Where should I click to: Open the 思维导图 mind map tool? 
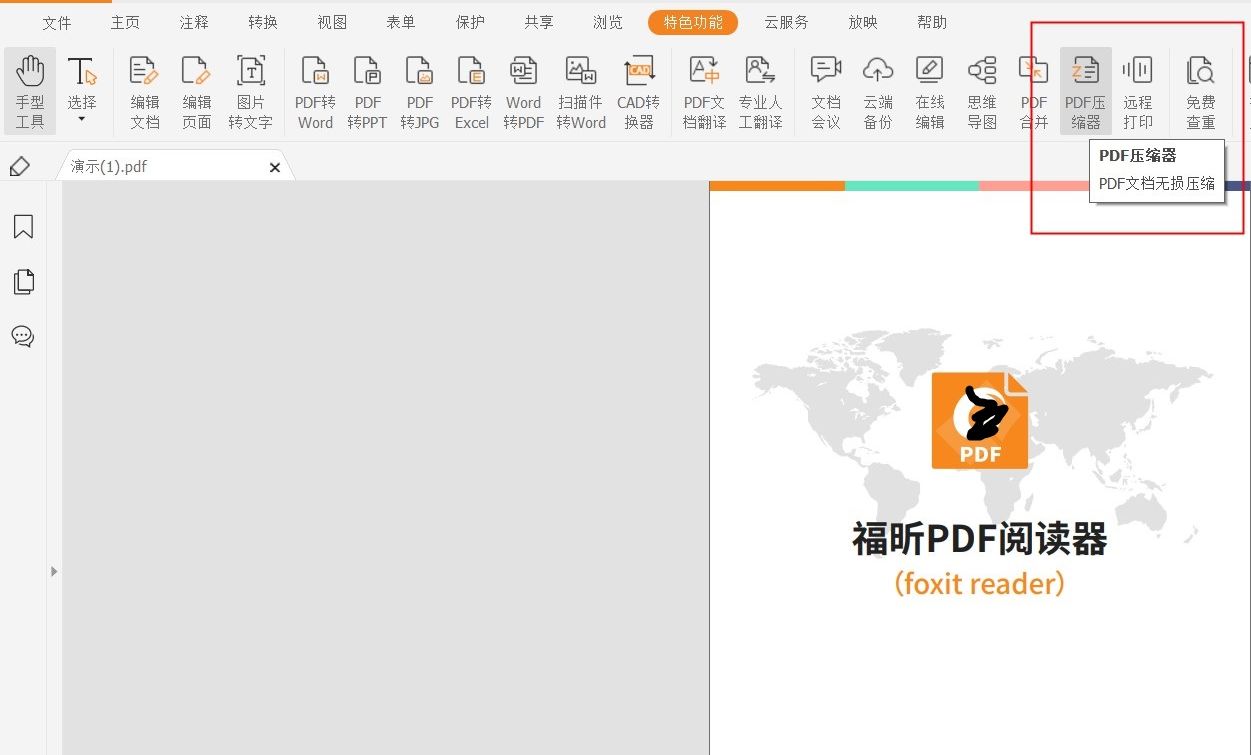point(981,91)
